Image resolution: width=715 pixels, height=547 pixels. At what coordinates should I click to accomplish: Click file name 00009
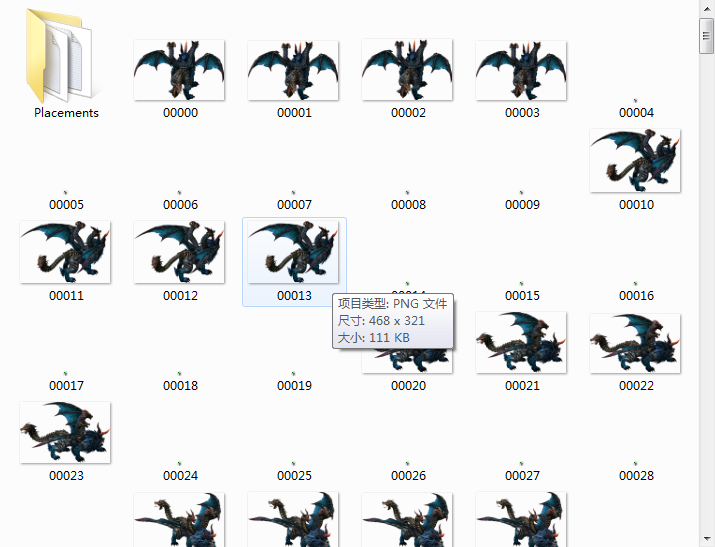point(522,204)
